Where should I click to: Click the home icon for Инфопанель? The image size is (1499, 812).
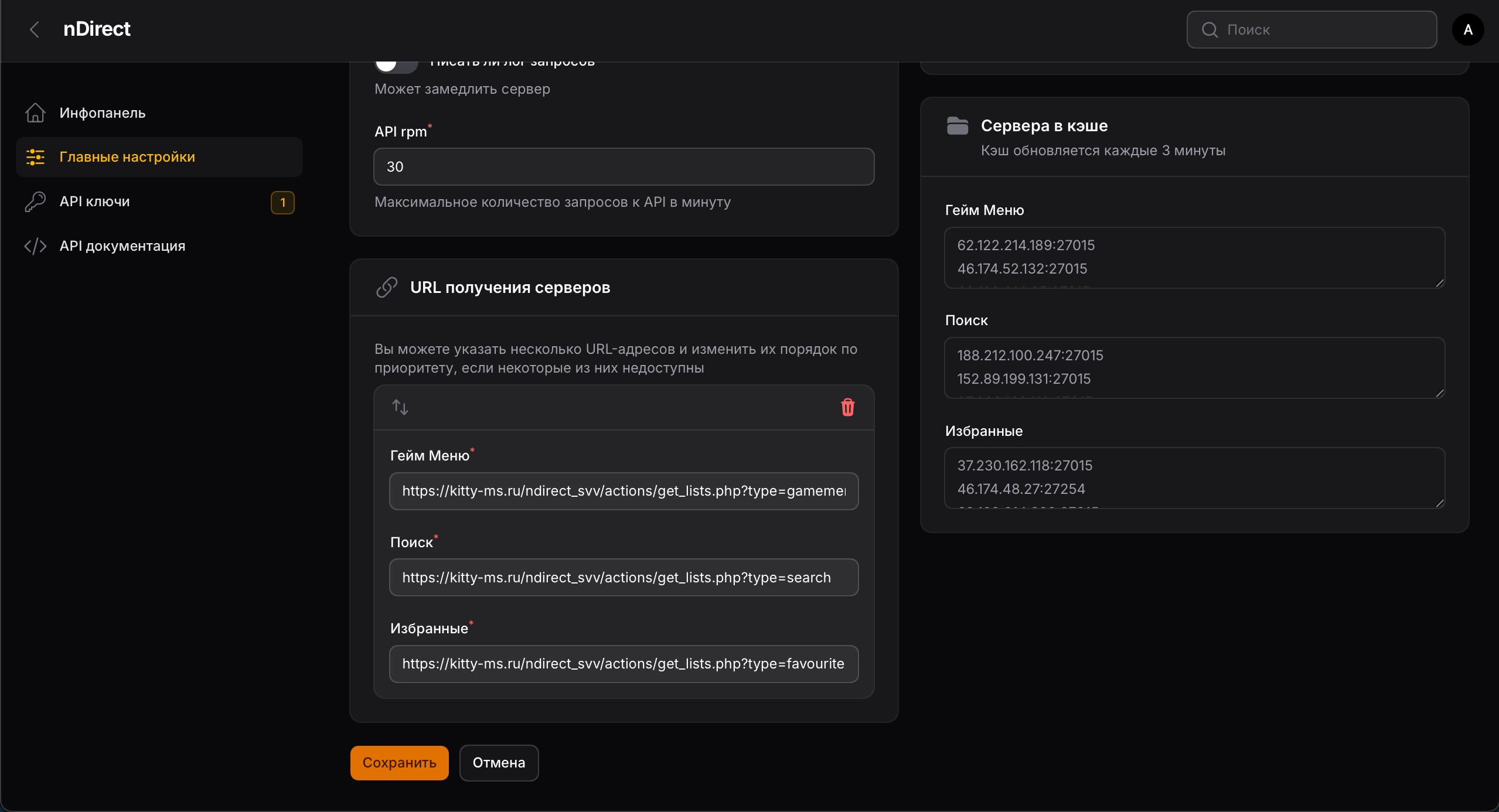pos(35,112)
